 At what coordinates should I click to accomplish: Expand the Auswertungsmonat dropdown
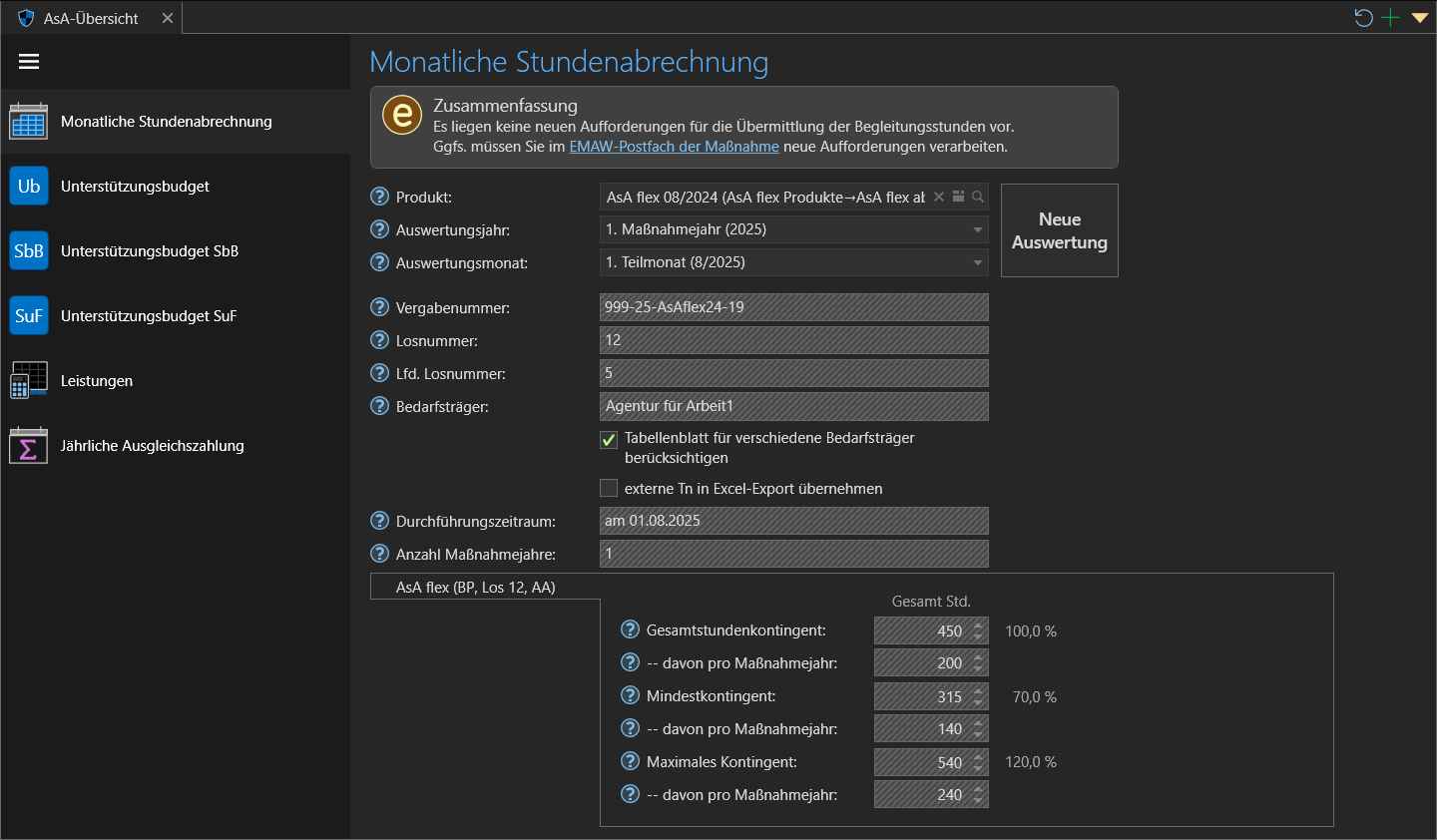tap(977, 262)
